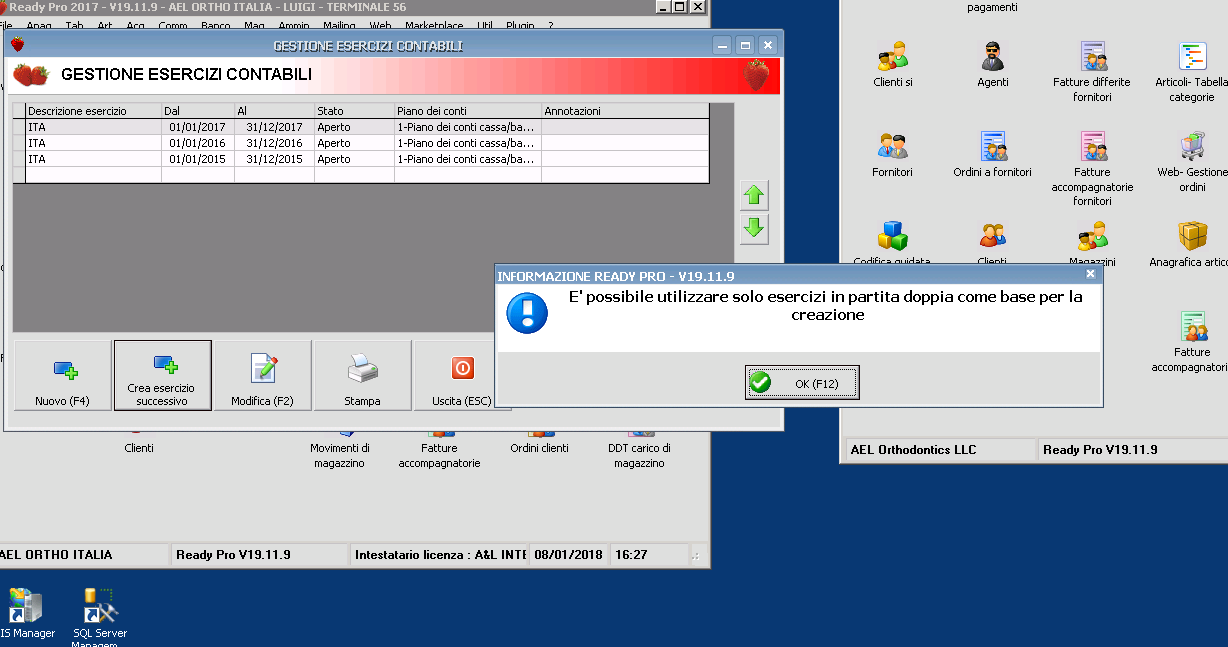This screenshot has height=647, width=1228.
Task: Open IIS Manager desktop shortcut
Action: point(26,606)
